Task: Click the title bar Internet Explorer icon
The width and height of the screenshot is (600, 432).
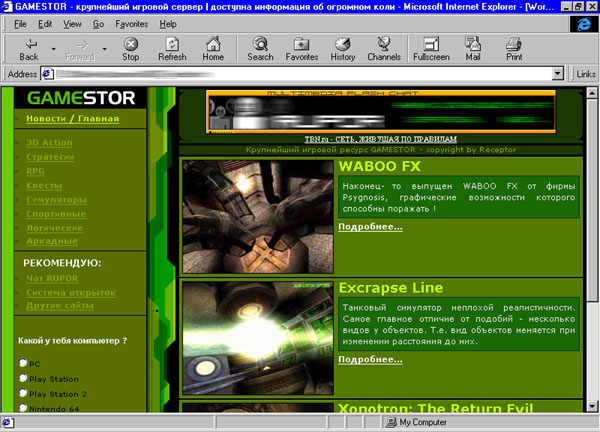Action: click(x=7, y=6)
